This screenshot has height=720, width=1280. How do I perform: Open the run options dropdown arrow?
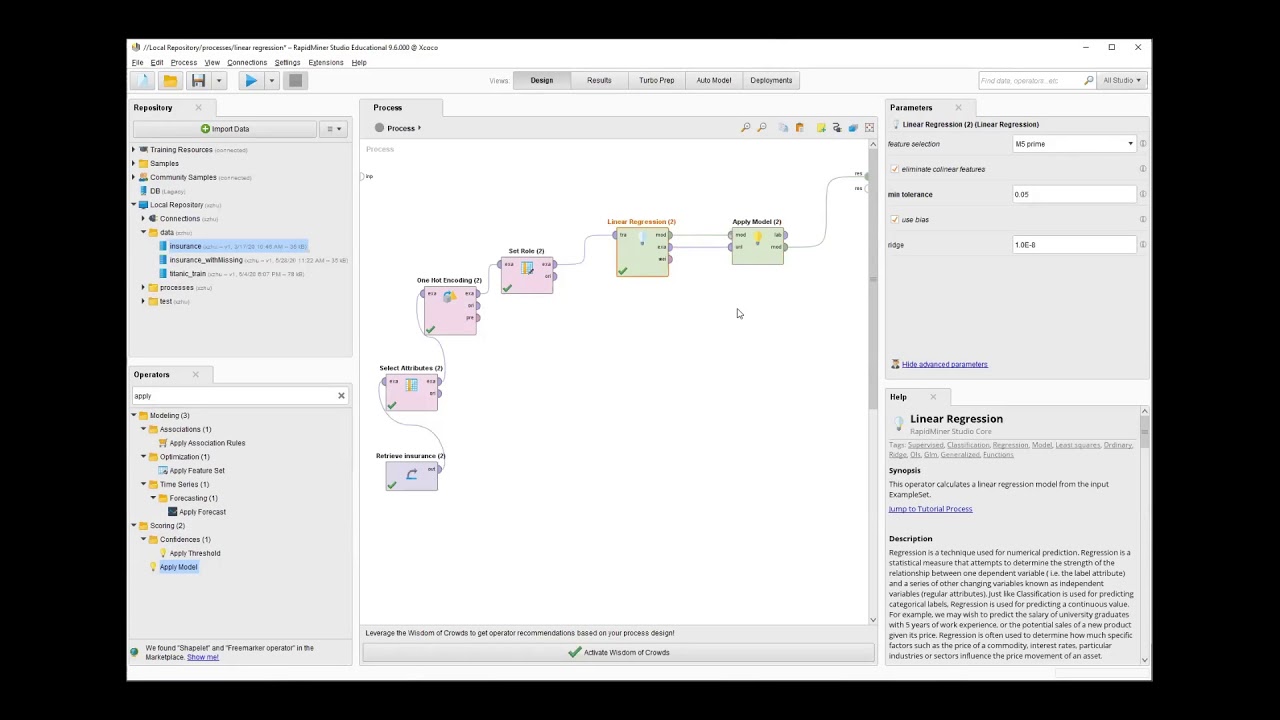pyautogui.click(x=271, y=81)
